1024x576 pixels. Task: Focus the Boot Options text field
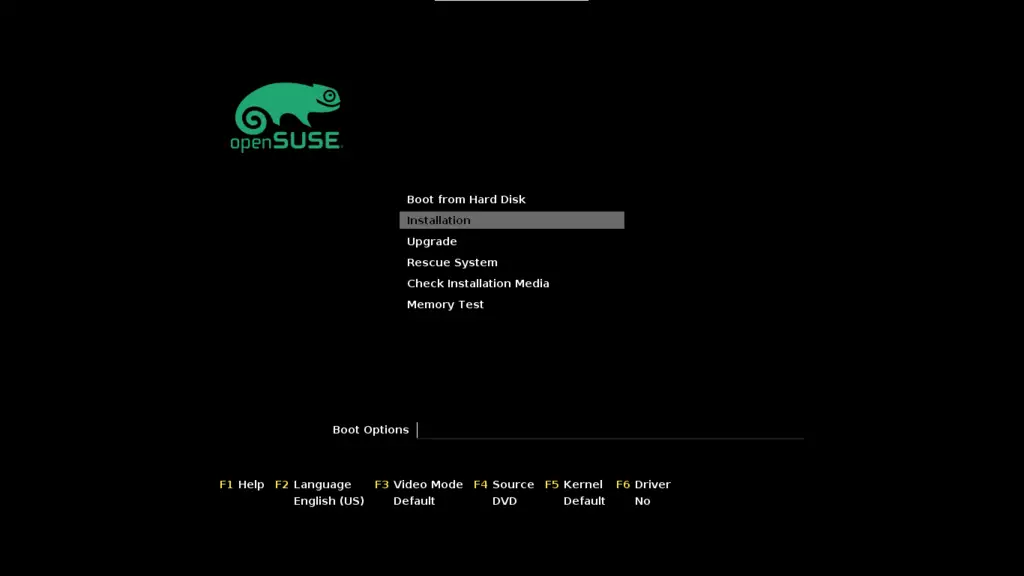coord(610,429)
